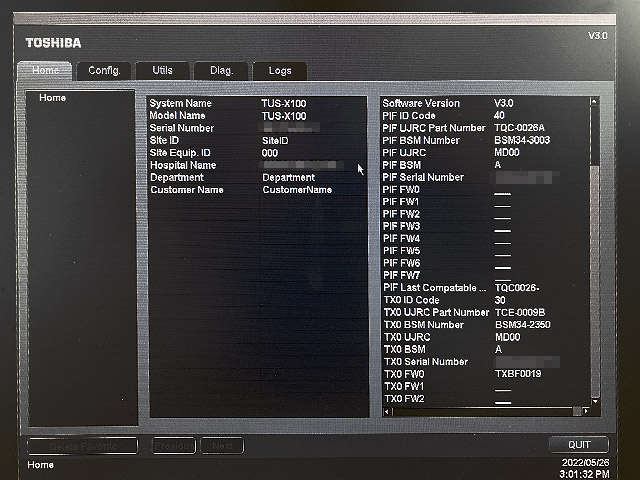The height and width of the screenshot is (480, 640).
Task: Click the date 2022/05/26 in status area
Action: pyautogui.click(x=585, y=462)
